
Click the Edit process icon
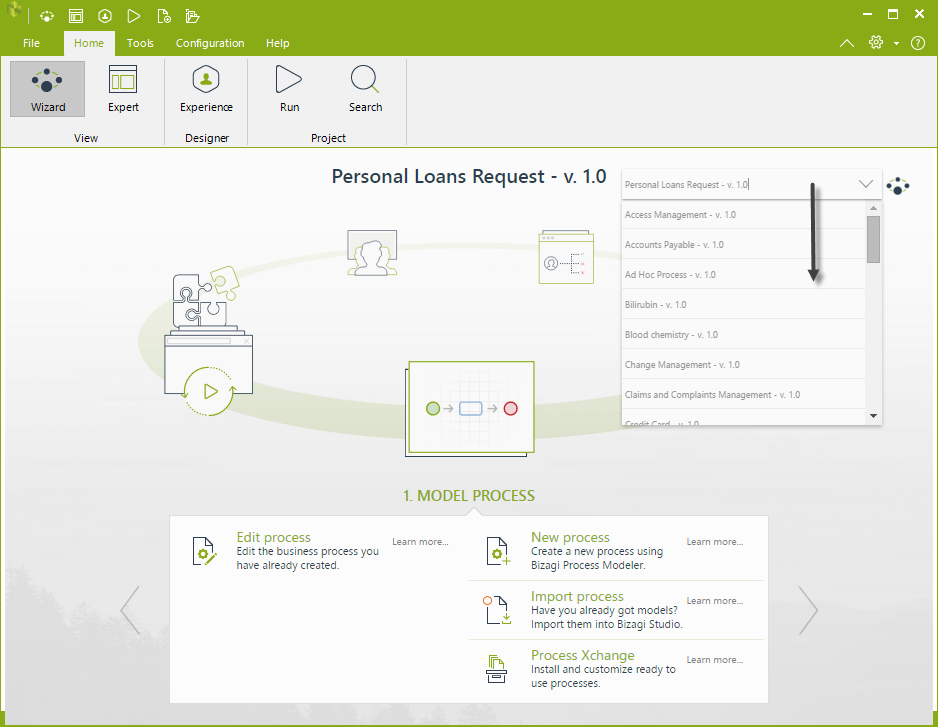coord(204,551)
